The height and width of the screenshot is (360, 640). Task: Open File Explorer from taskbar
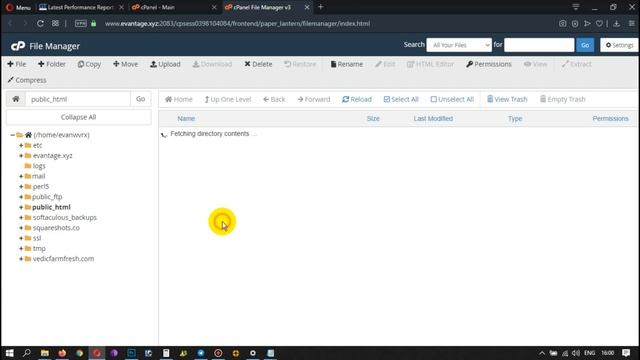click(44, 353)
